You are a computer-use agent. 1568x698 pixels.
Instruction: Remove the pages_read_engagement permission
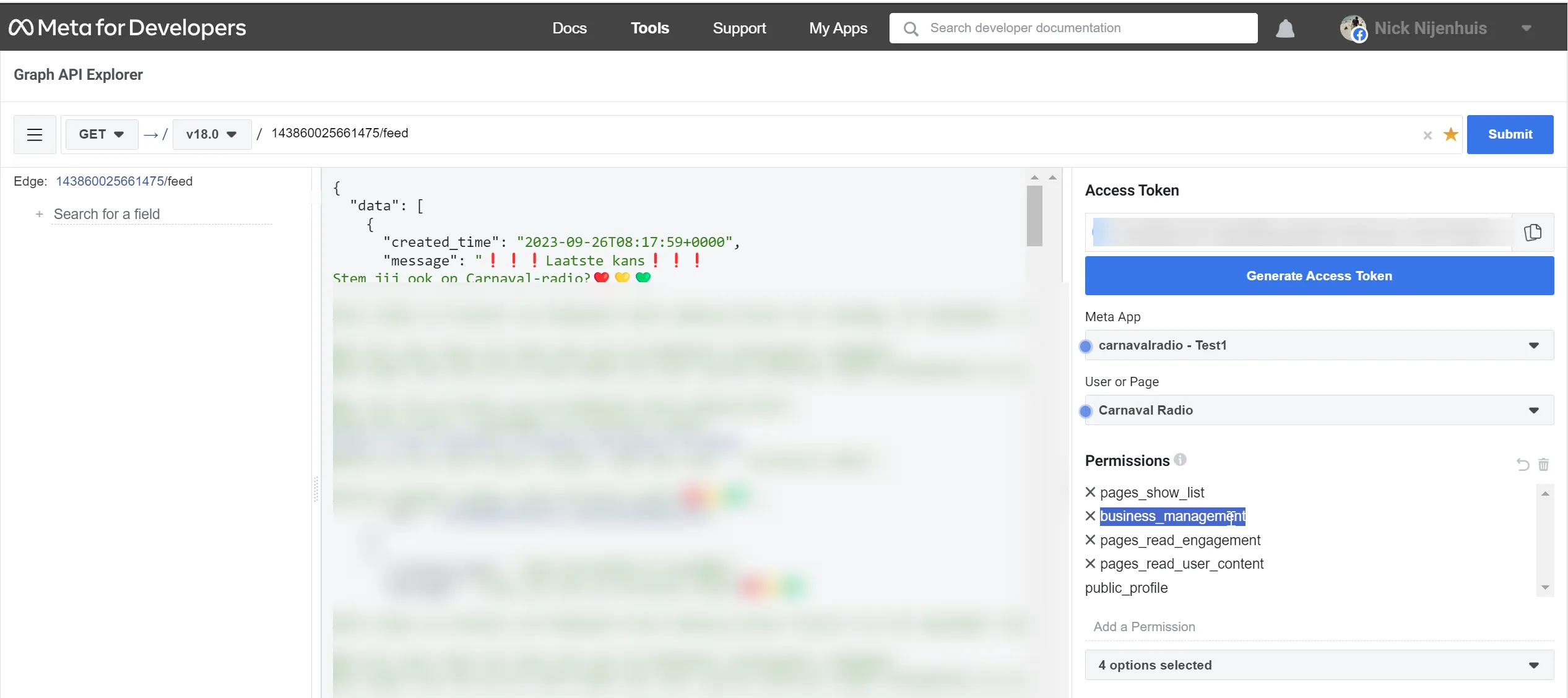1091,540
